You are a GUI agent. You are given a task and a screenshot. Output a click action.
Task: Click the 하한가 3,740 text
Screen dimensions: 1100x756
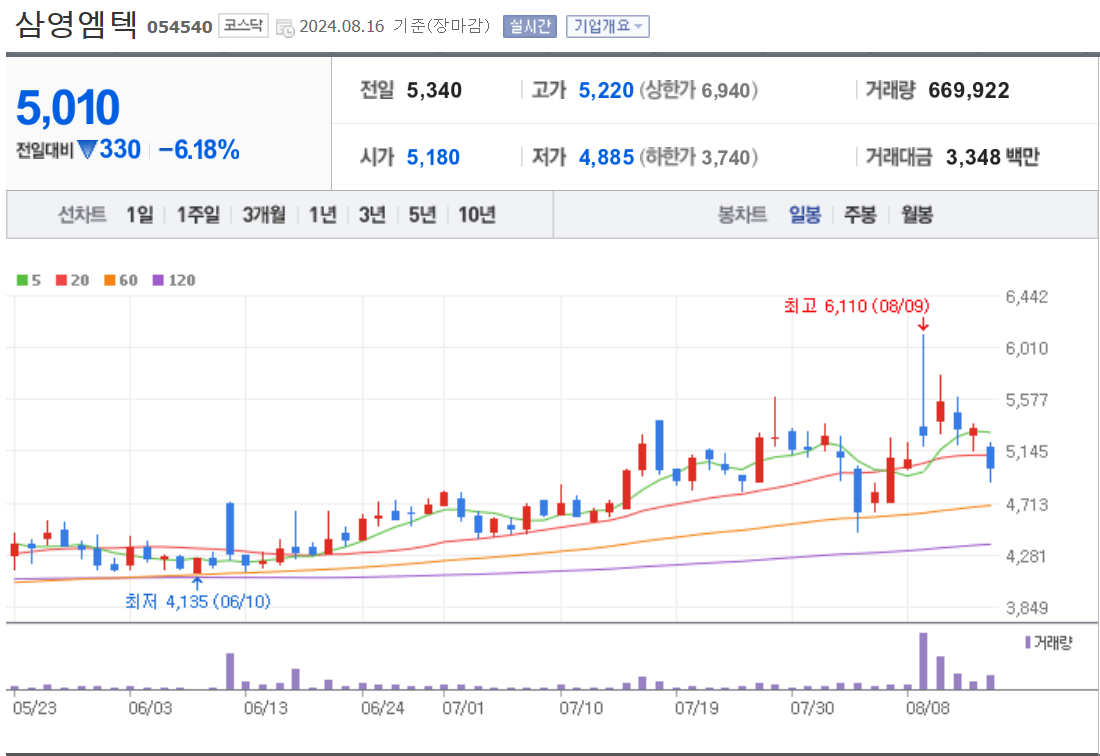pyautogui.click(x=698, y=157)
